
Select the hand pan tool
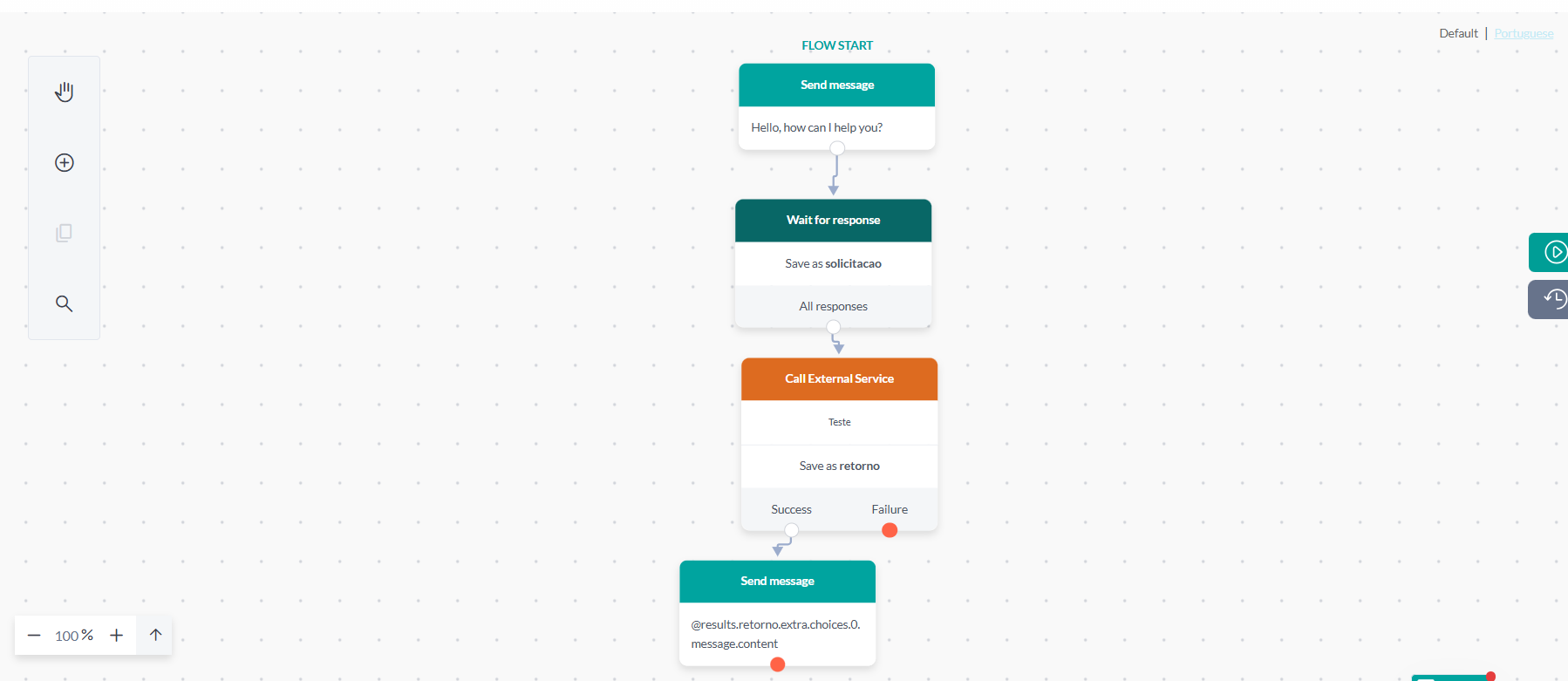click(64, 91)
